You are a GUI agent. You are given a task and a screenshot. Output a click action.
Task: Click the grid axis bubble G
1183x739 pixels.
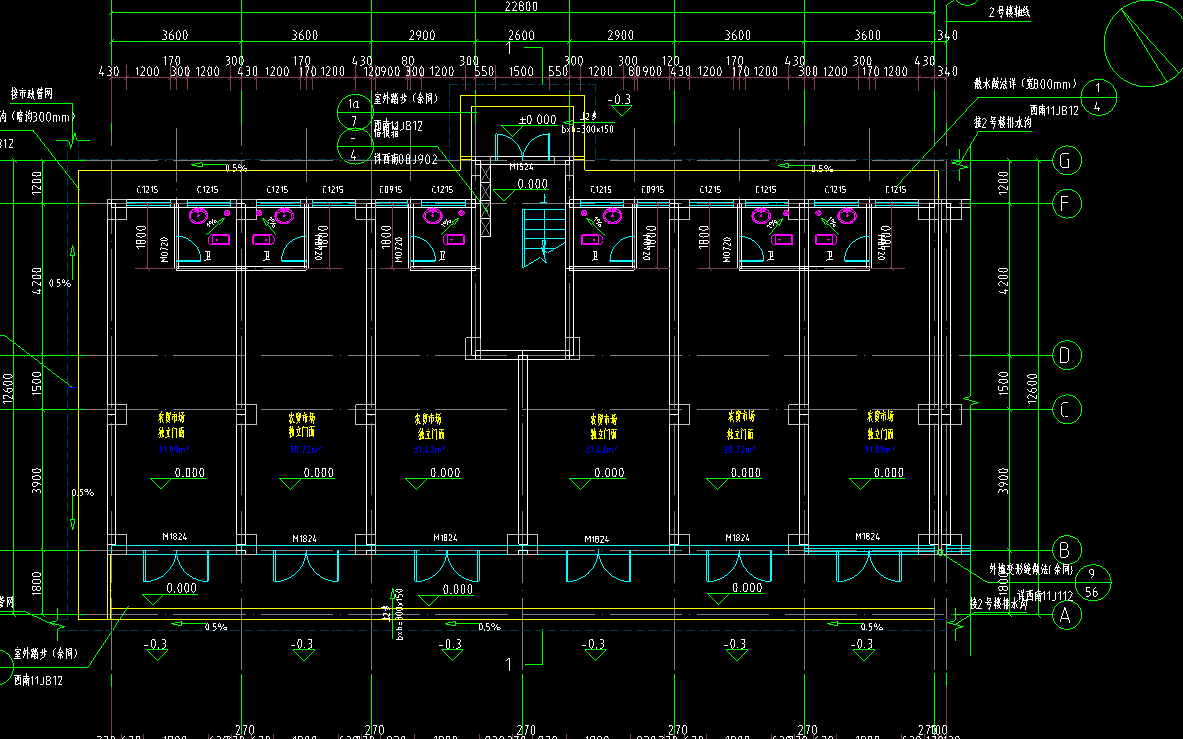tap(1065, 161)
